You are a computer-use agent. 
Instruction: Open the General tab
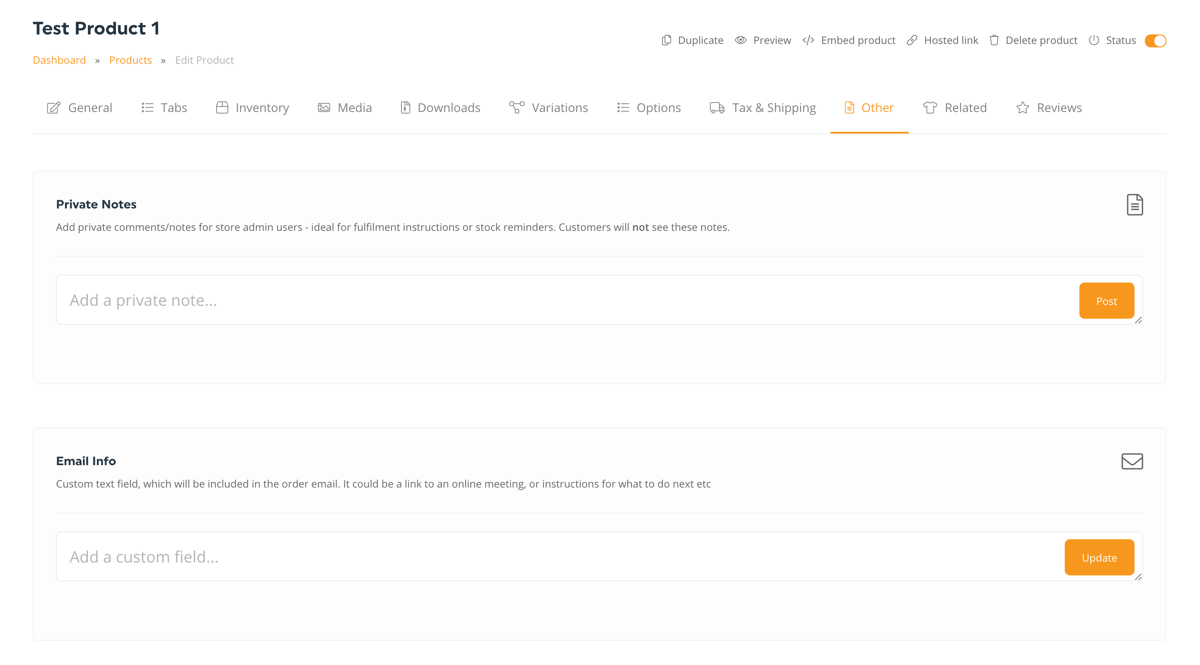click(80, 108)
